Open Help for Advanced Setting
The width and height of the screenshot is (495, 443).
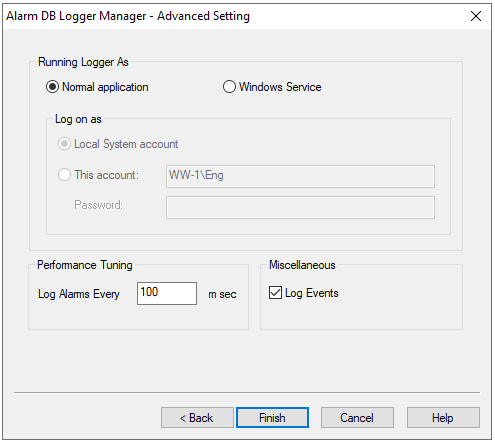click(x=443, y=417)
